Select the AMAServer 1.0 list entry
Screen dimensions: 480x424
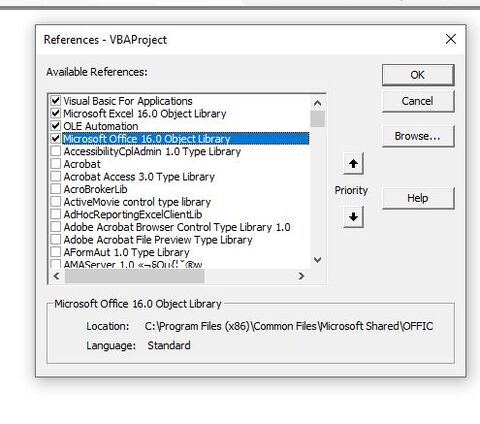pyautogui.click(x=133, y=265)
